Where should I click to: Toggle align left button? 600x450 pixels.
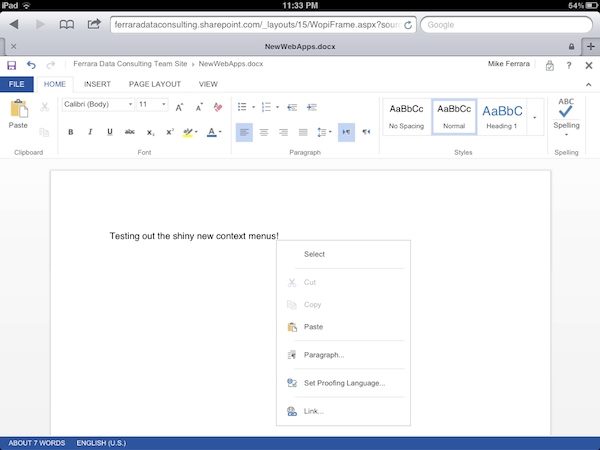244,132
